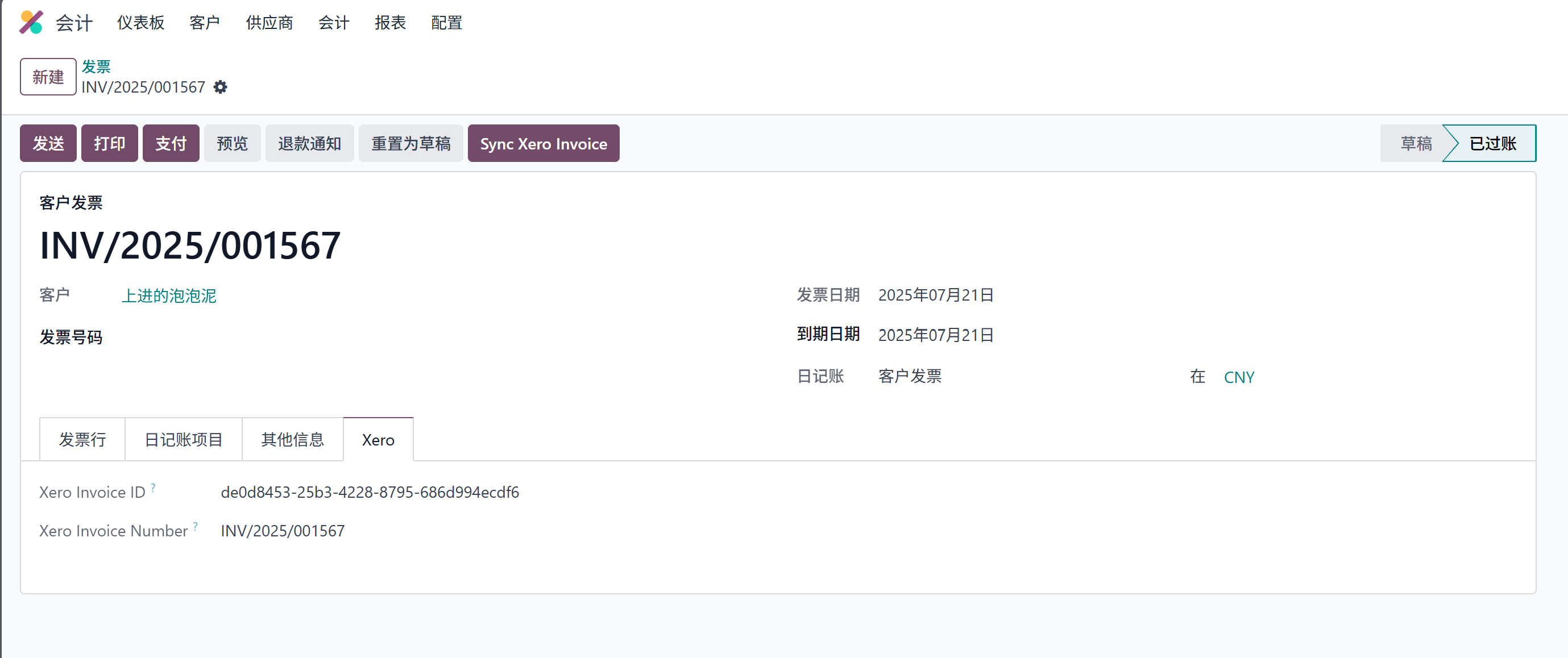Switch to the 发票行 tab

tap(82, 439)
